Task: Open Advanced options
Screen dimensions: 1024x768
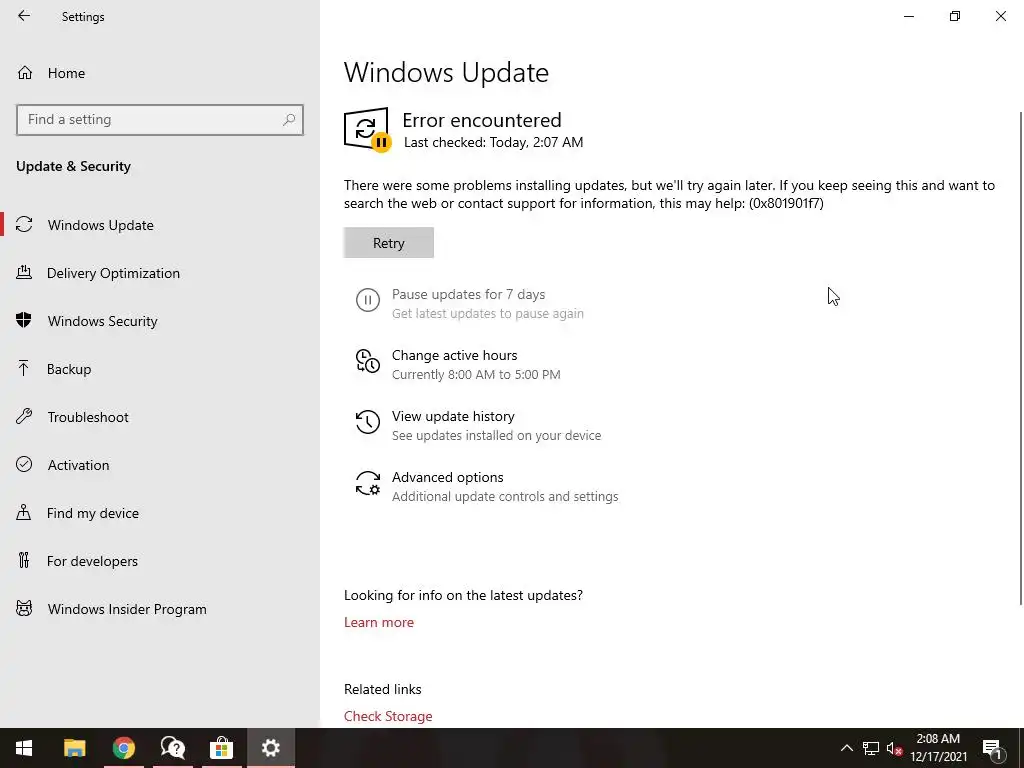Action: coord(447,477)
